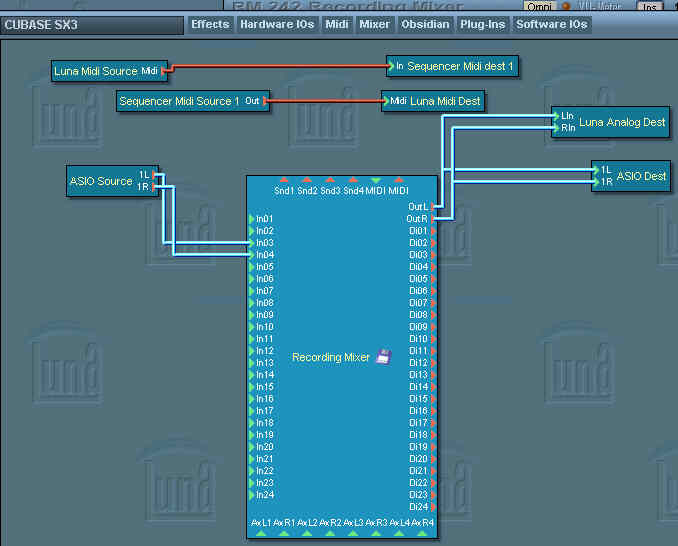
Task: Select the Sequencer Midi dest 1 module
Action: (452, 66)
